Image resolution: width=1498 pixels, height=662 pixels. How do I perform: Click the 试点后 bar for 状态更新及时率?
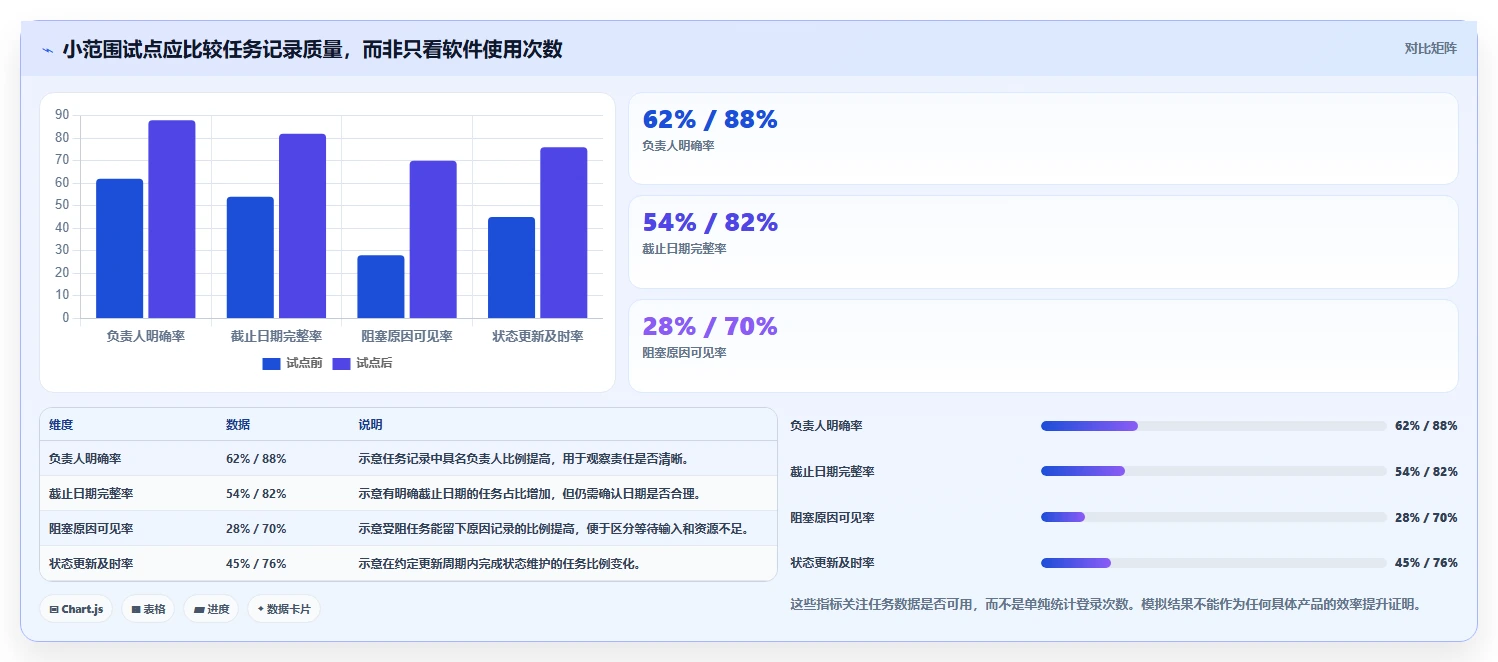click(x=564, y=232)
